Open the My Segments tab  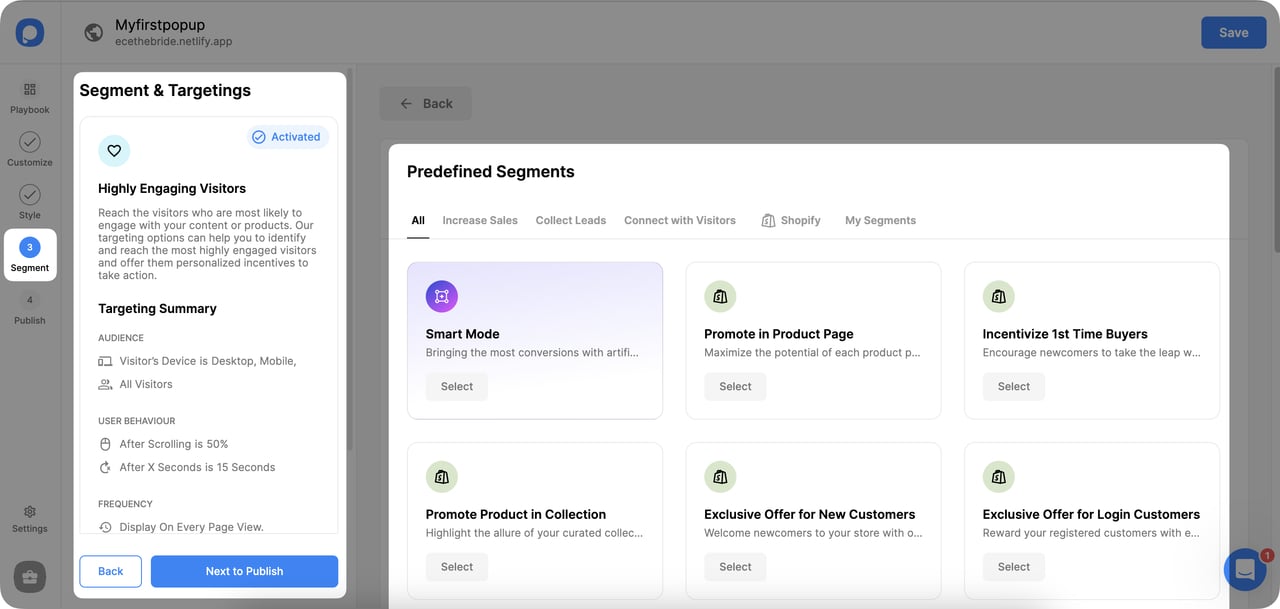coord(880,220)
